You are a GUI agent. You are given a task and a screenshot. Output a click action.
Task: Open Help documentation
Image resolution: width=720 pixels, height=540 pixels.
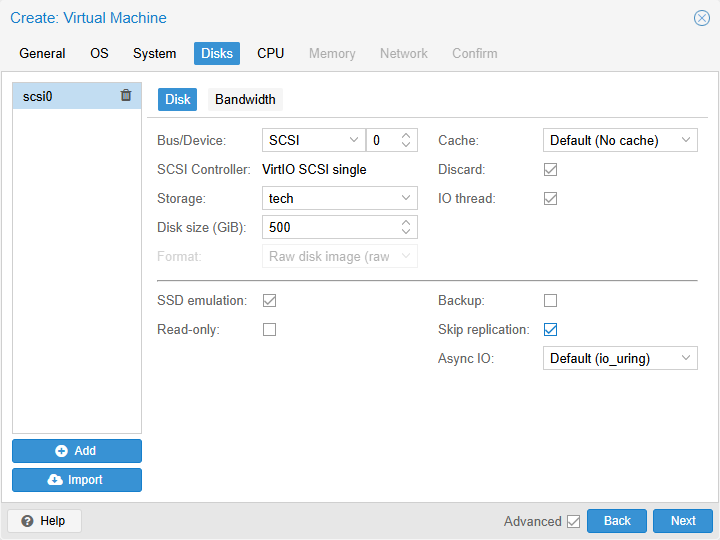(44, 521)
